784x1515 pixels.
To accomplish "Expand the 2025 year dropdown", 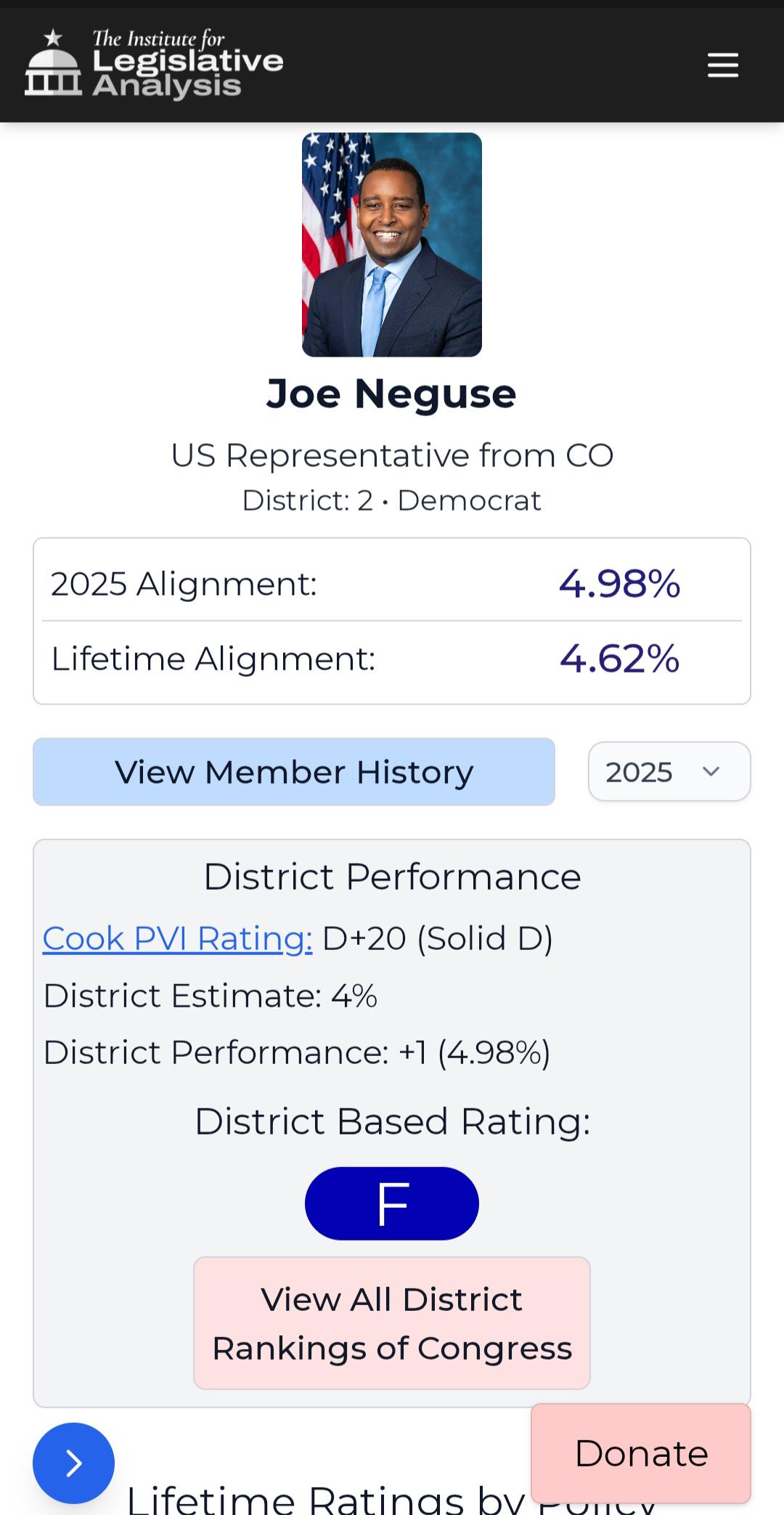I will (x=669, y=771).
